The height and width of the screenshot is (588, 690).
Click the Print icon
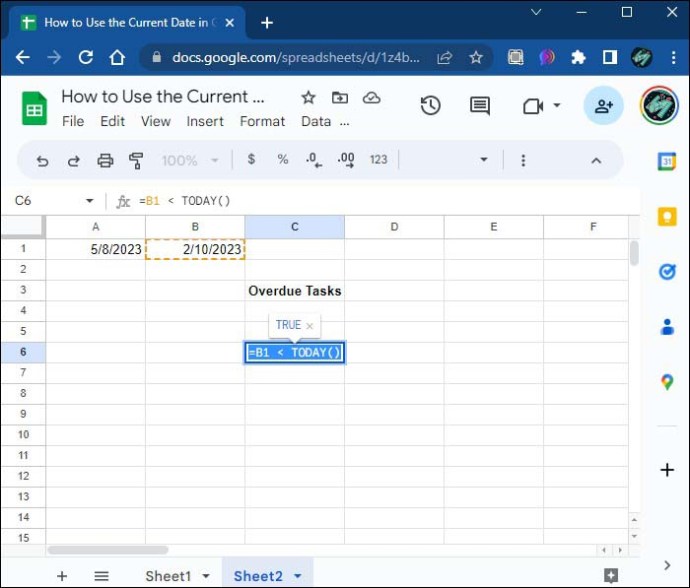105,161
